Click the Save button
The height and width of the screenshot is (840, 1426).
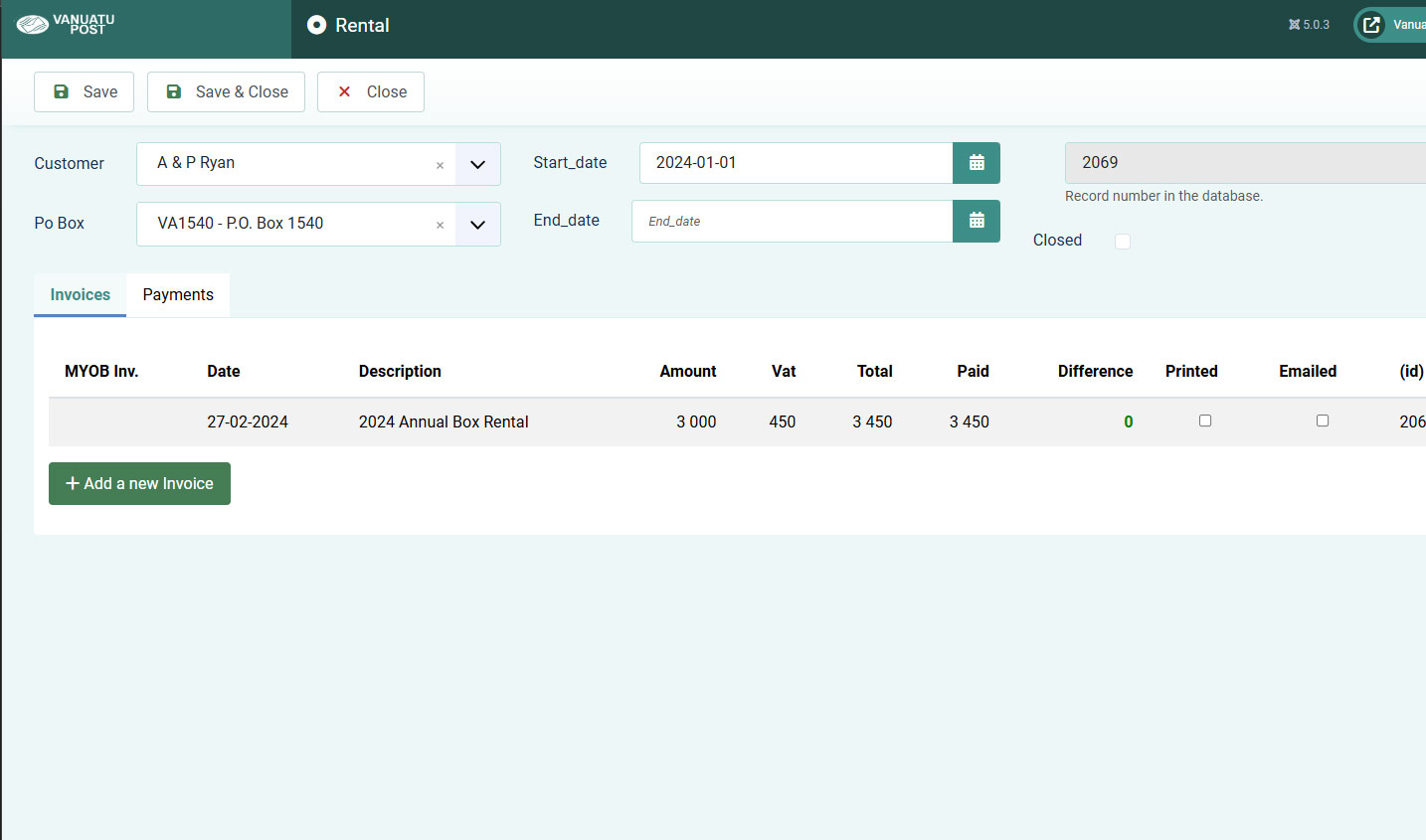click(x=85, y=92)
